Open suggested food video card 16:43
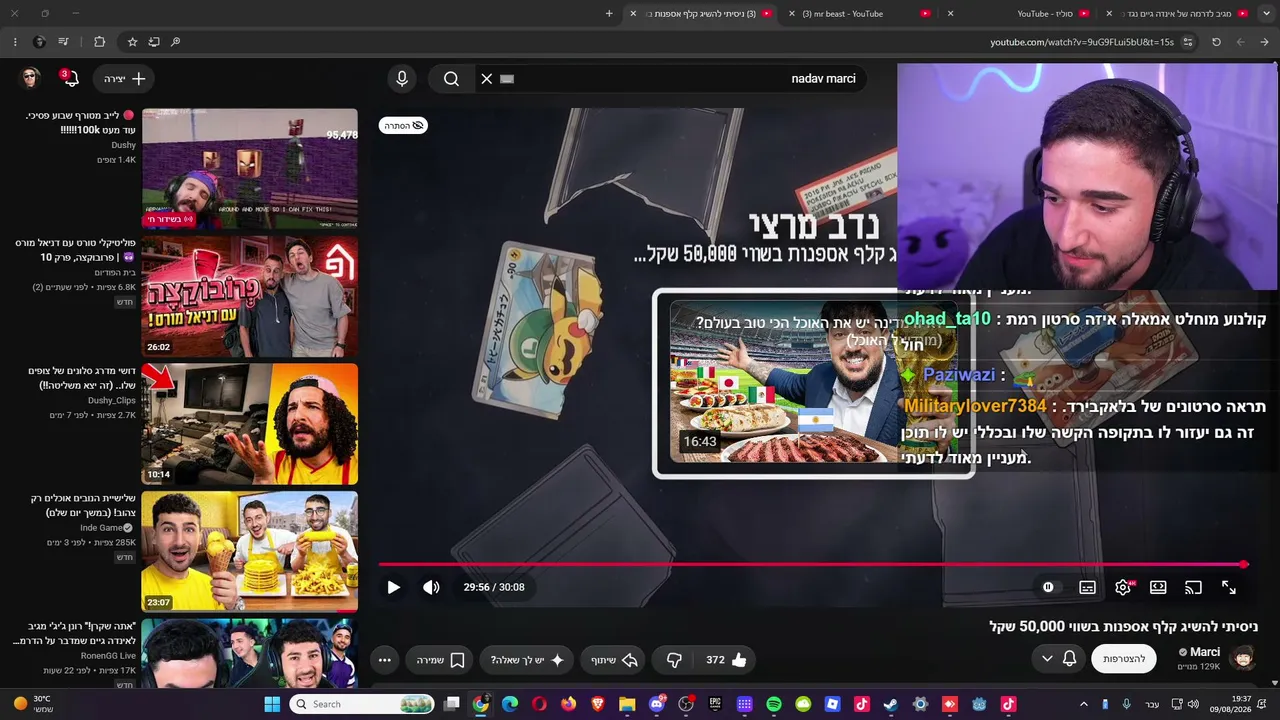 (813, 383)
